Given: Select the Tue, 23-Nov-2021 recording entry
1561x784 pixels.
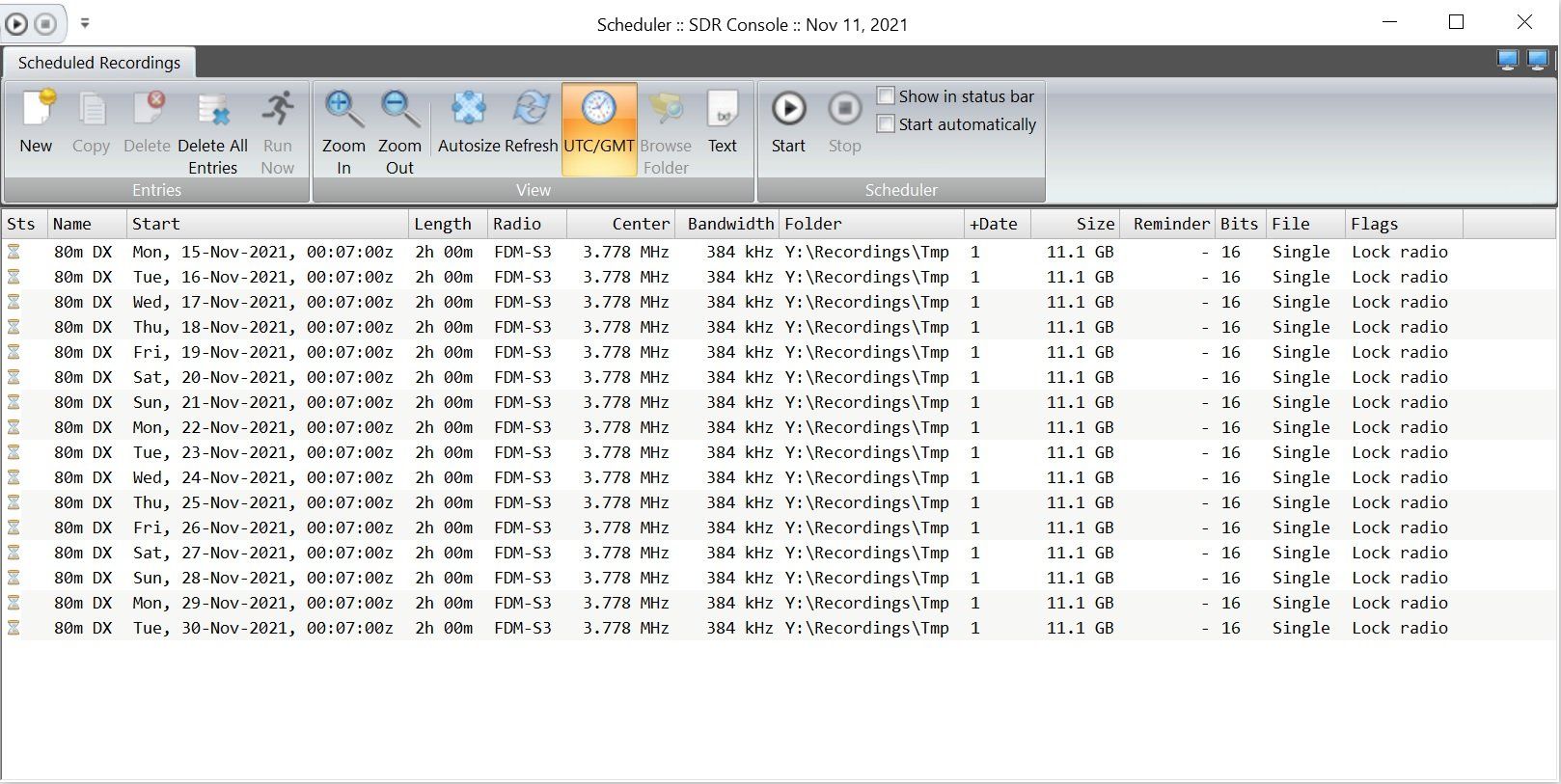Looking at the screenshot, I should point(779,452).
